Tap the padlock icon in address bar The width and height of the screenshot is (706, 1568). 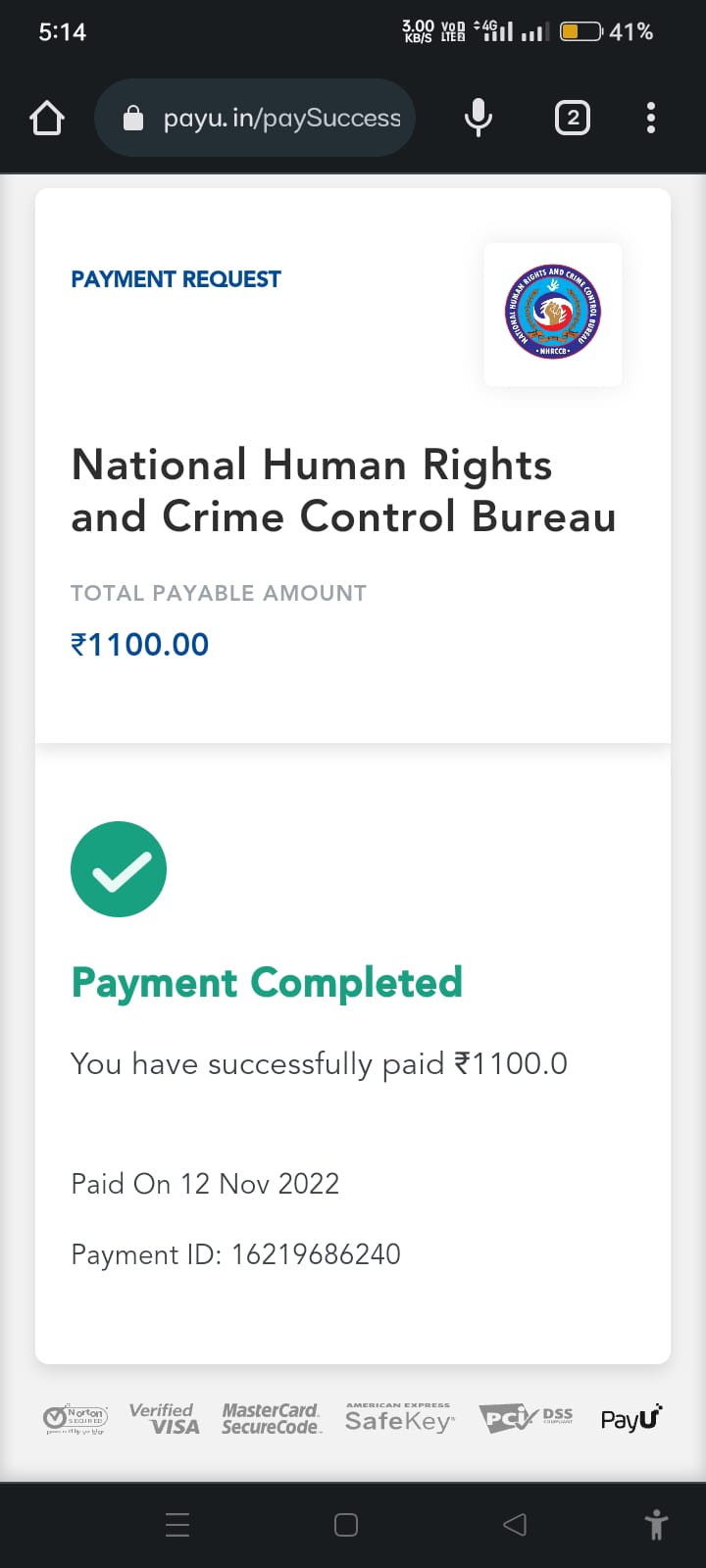[x=132, y=119]
